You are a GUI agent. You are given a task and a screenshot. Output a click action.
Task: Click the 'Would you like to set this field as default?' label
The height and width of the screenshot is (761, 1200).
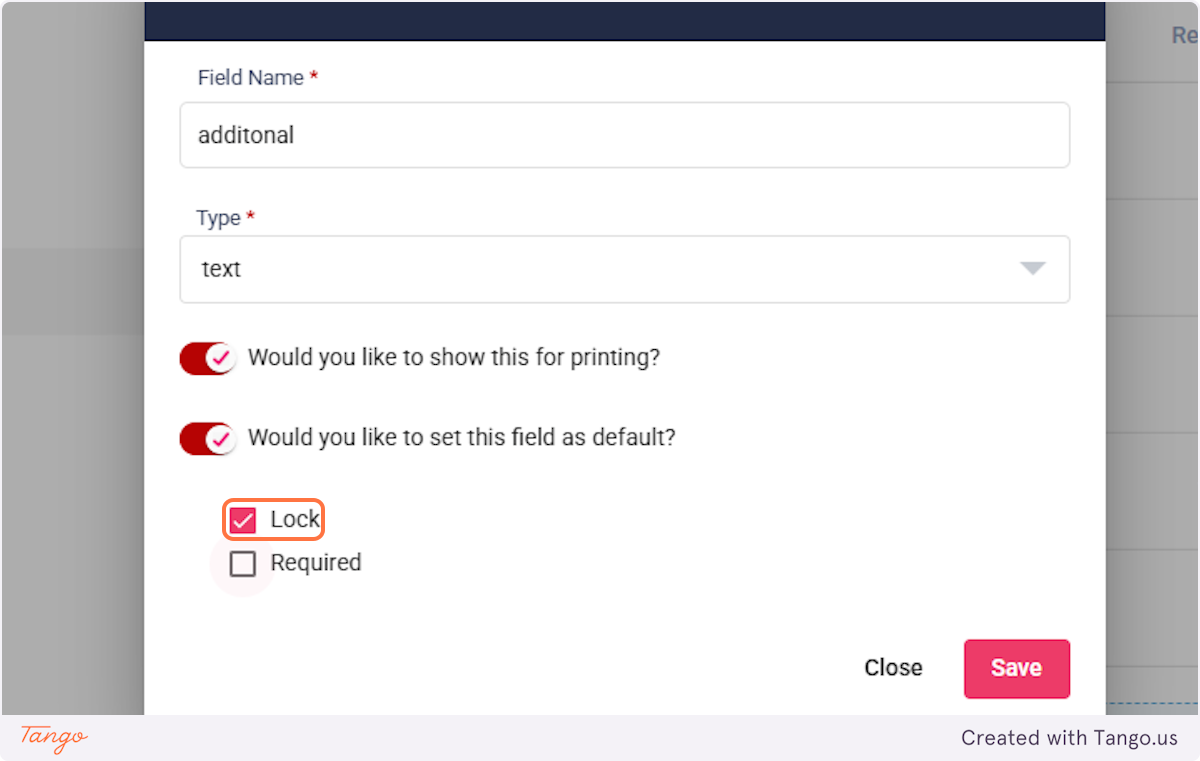pyautogui.click(x=462, y=438)
